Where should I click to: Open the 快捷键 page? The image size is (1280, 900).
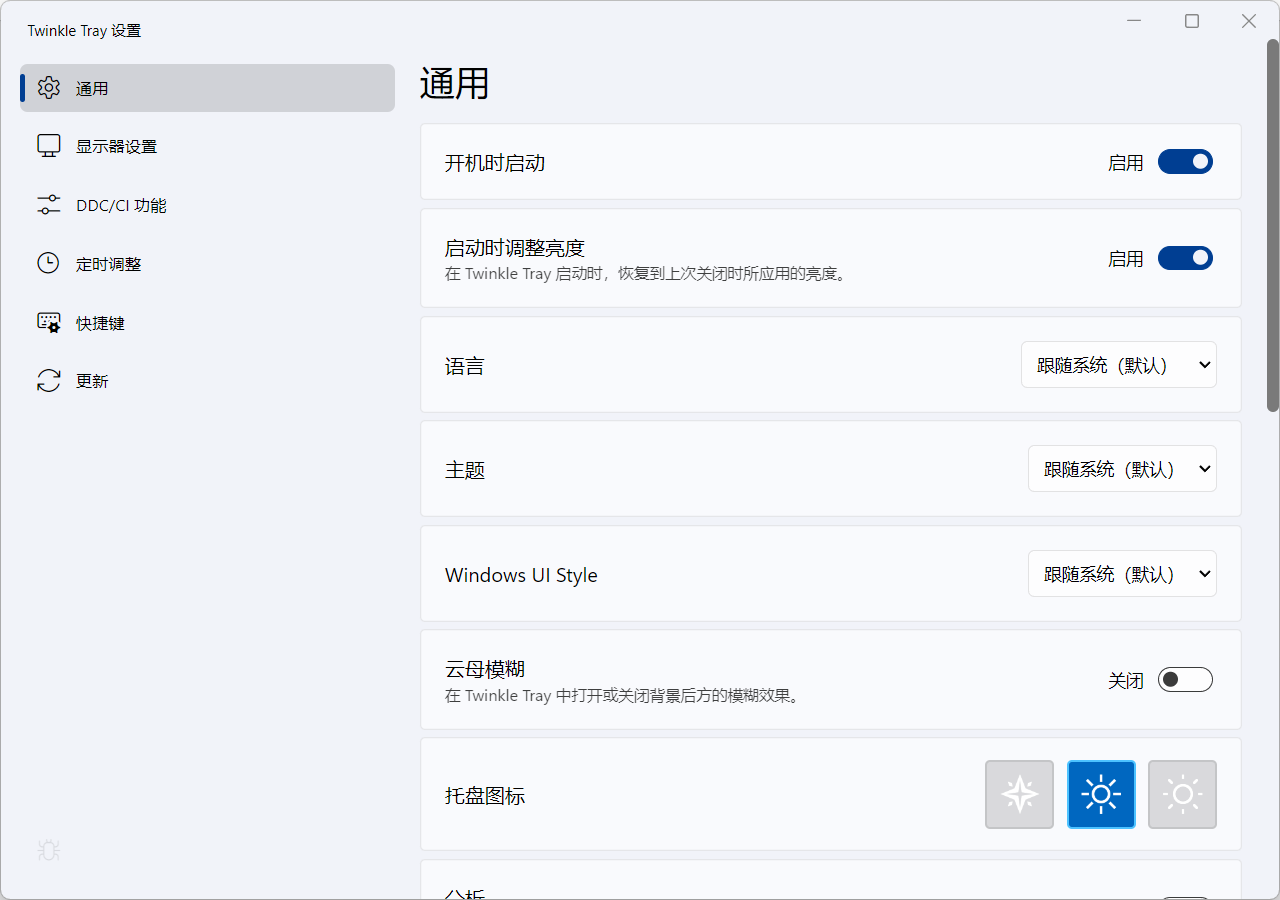point(208,323)
